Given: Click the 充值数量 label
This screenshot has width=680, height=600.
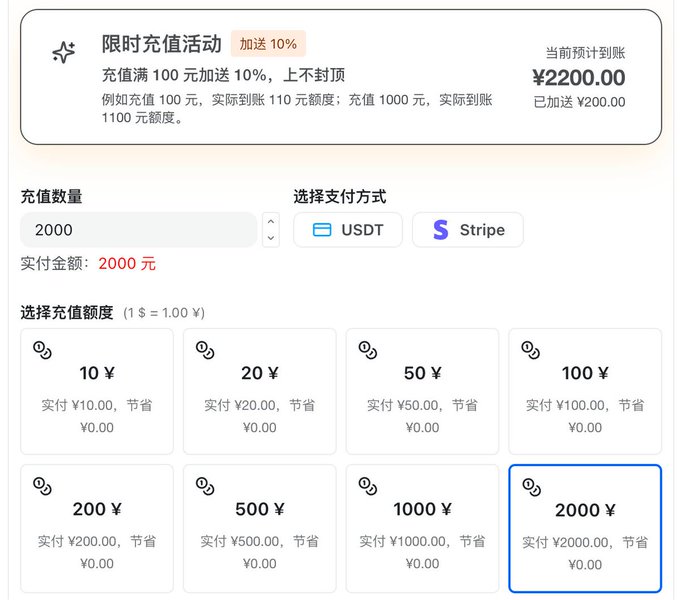Looking at the screenshot, I should (51, 196).
